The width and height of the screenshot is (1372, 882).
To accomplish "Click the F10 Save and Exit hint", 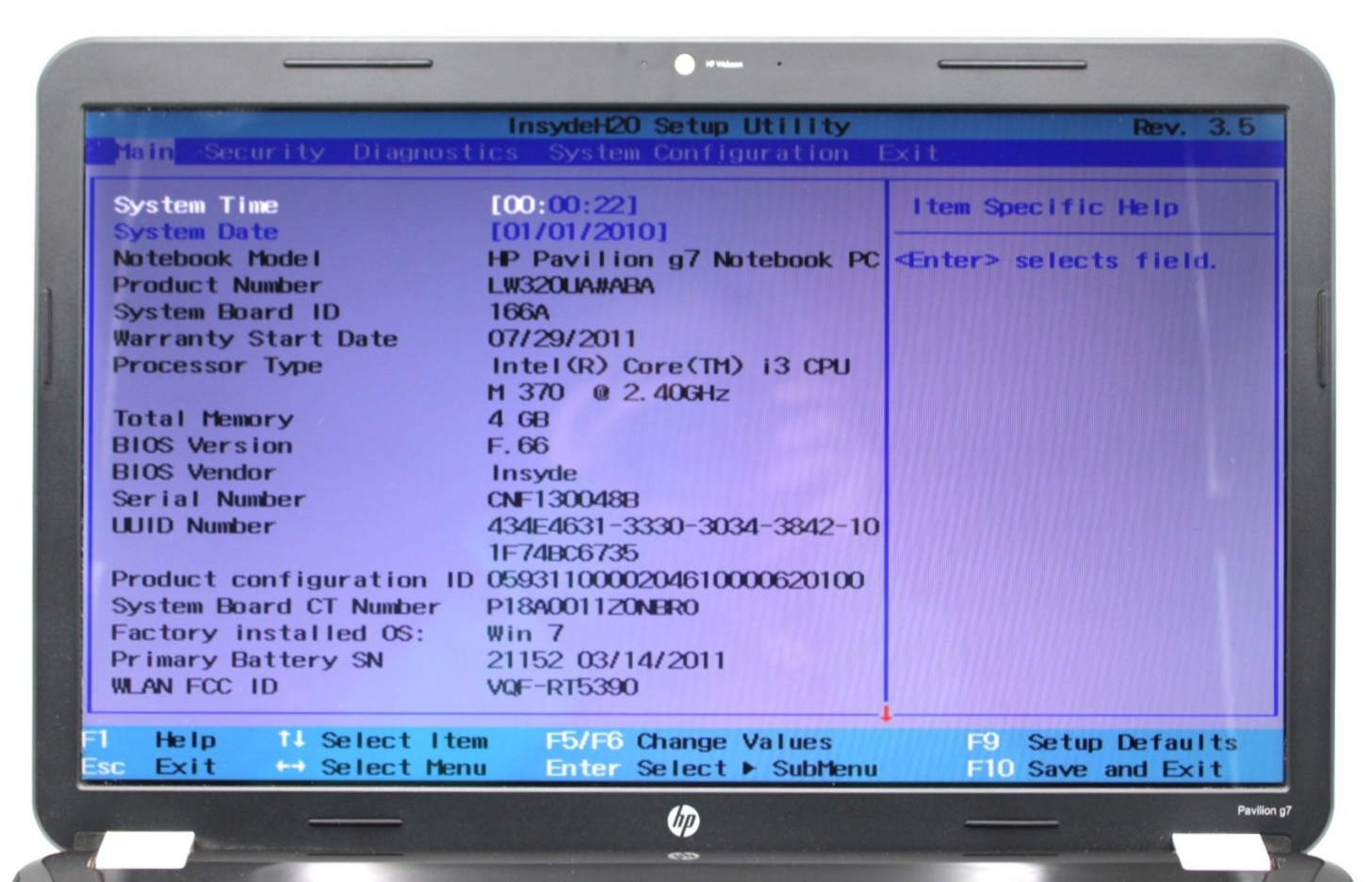I will click(1095, 769).
